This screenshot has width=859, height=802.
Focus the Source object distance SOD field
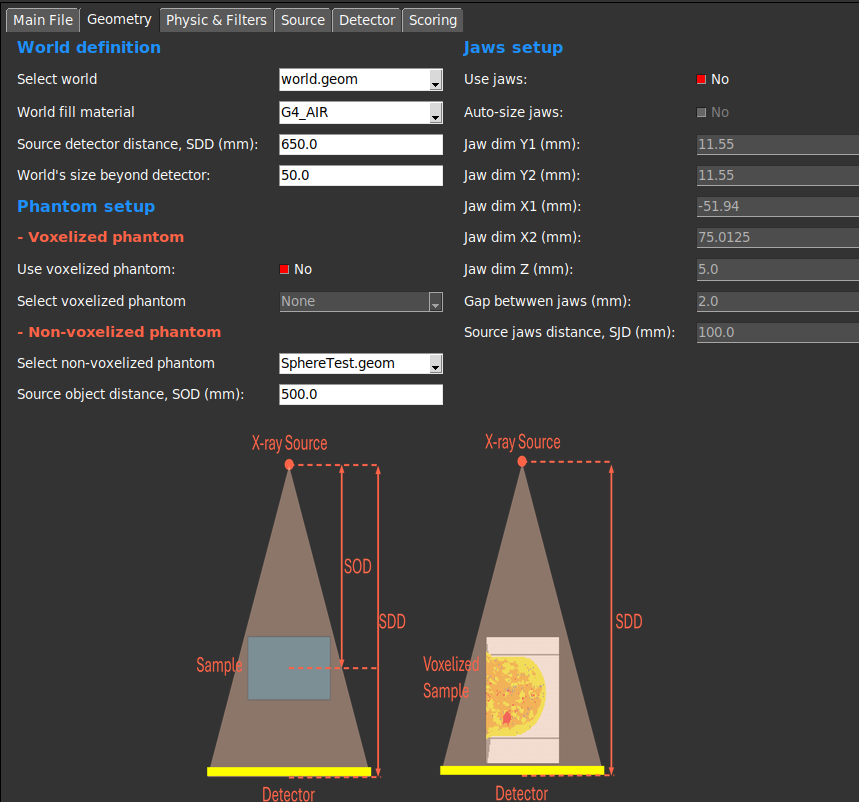click(360, 395)
